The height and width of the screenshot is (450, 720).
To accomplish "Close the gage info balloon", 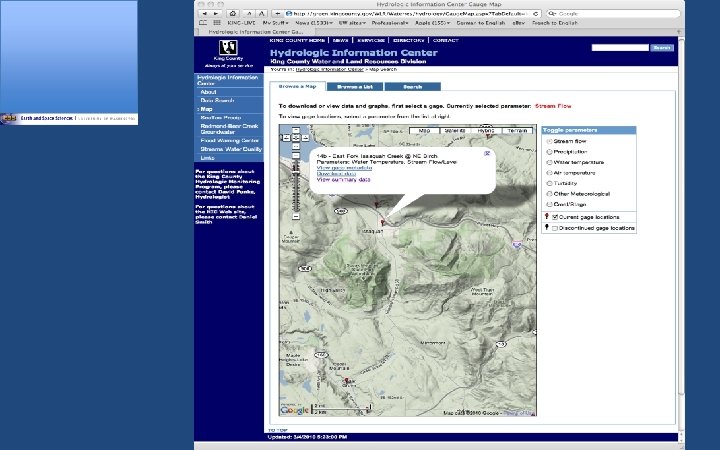I will click(x=487, y=153).
